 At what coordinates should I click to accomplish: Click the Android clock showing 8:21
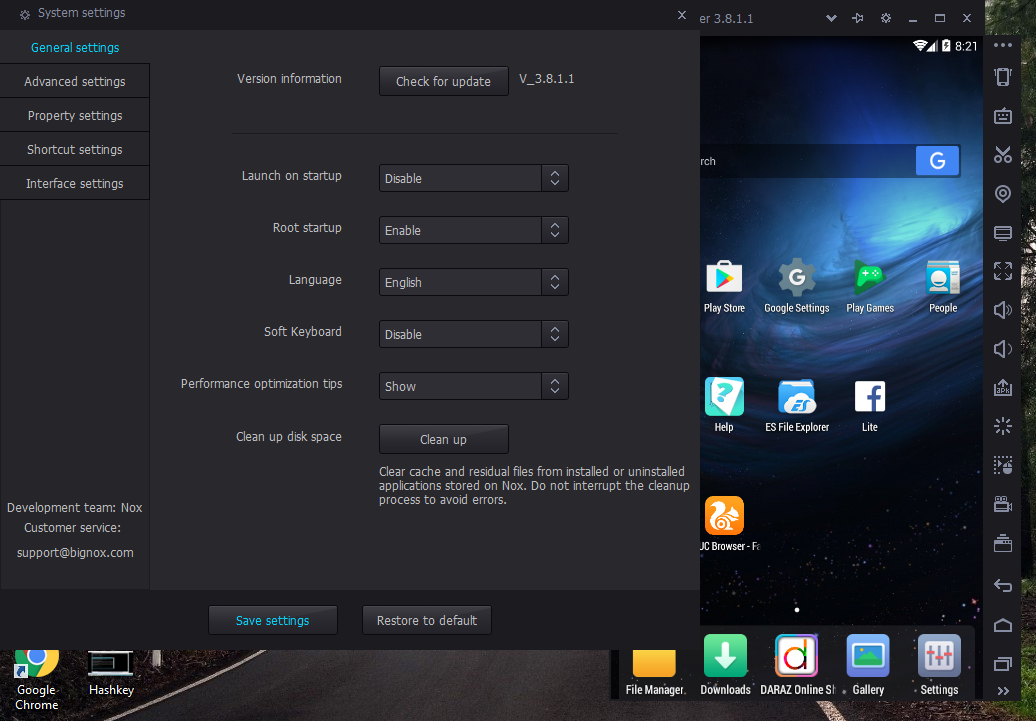[x=965, y=46]
